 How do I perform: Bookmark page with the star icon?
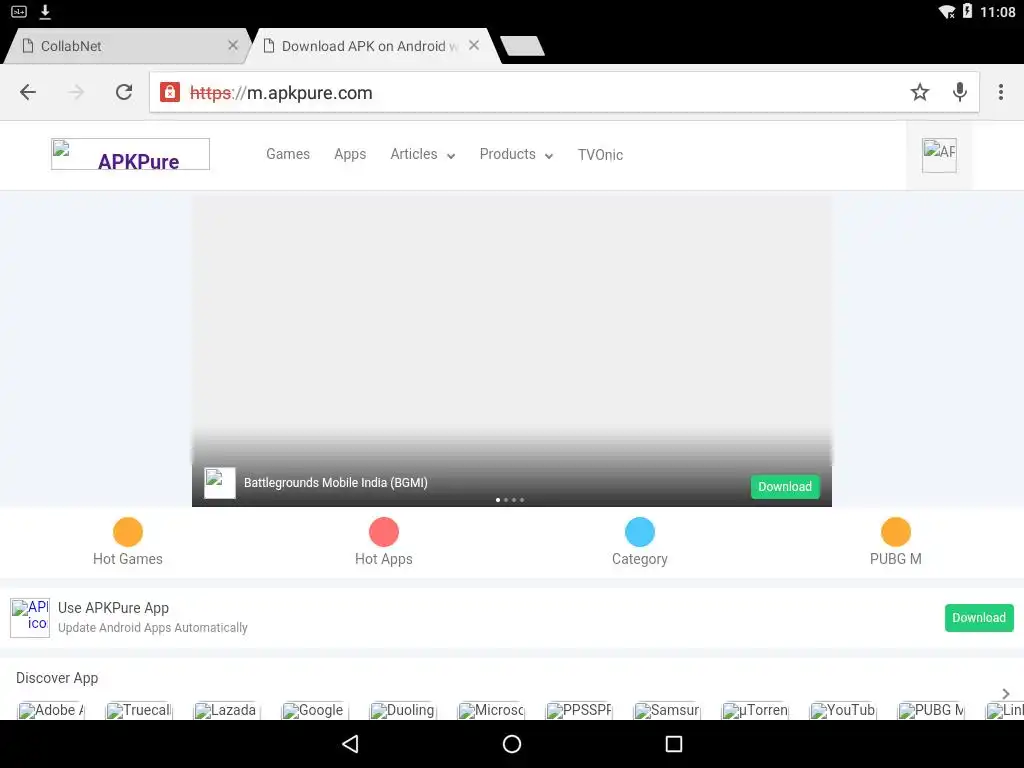click(x=920, y=92)
